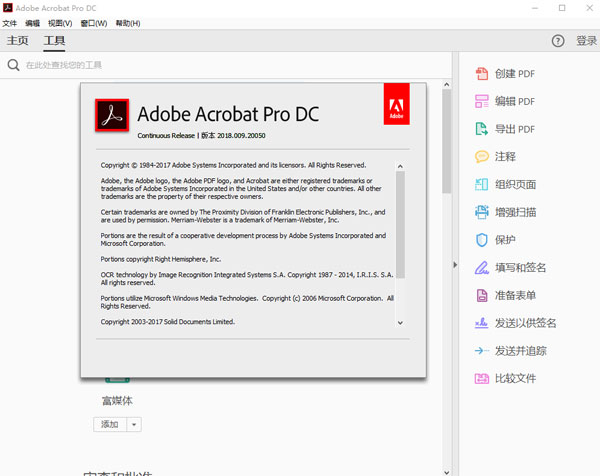This screenshot has height=476, width=600.
Task: Click the help question mark icon
Action: [x=558, y=41]
